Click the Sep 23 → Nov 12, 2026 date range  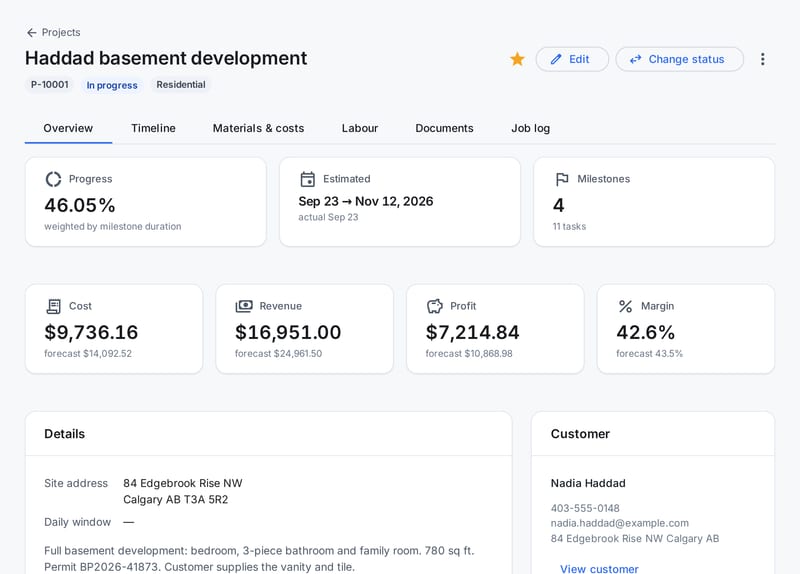[x=366, y=202]
